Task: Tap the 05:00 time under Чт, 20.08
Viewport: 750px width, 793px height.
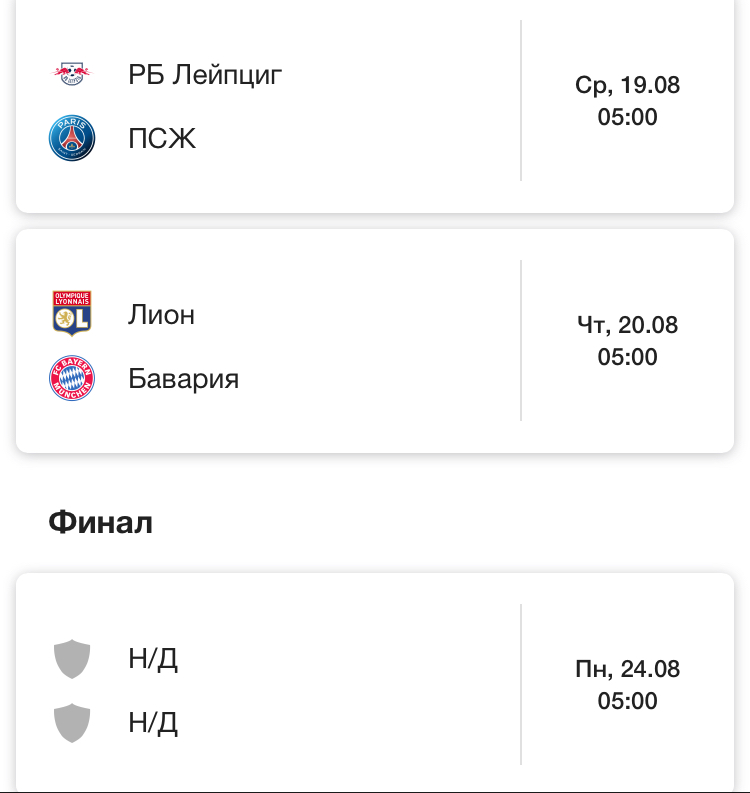Action: [627, 357]
